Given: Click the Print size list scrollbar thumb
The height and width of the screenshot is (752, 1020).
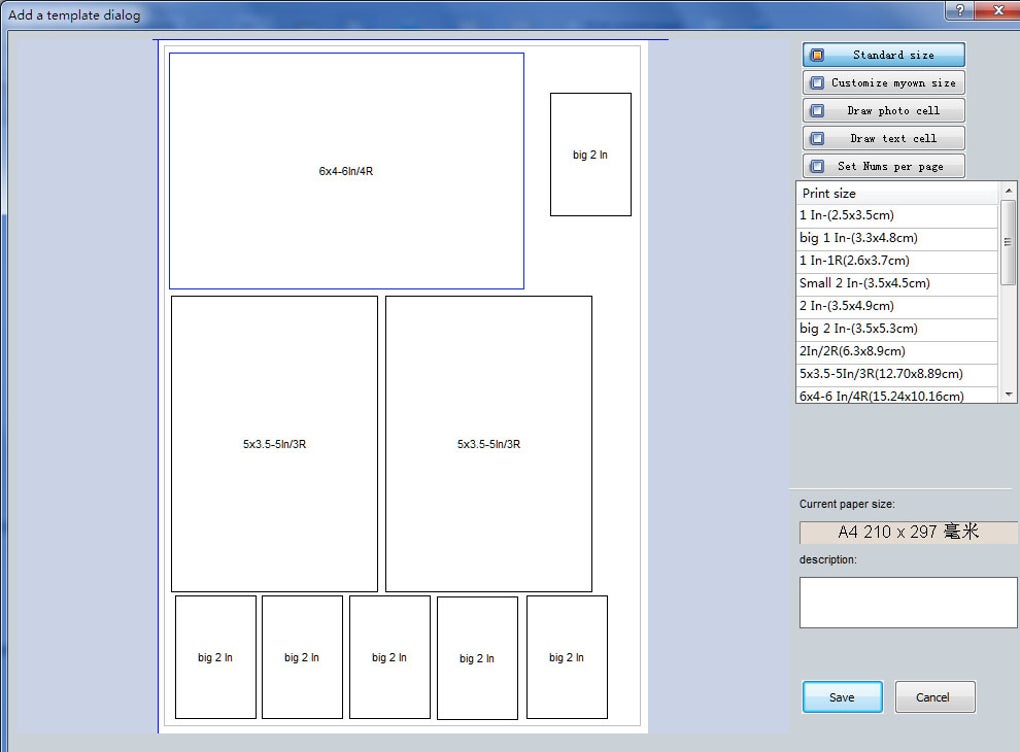Looking at the screenshot, I should pyautogui.click(x=1008, y=242).
